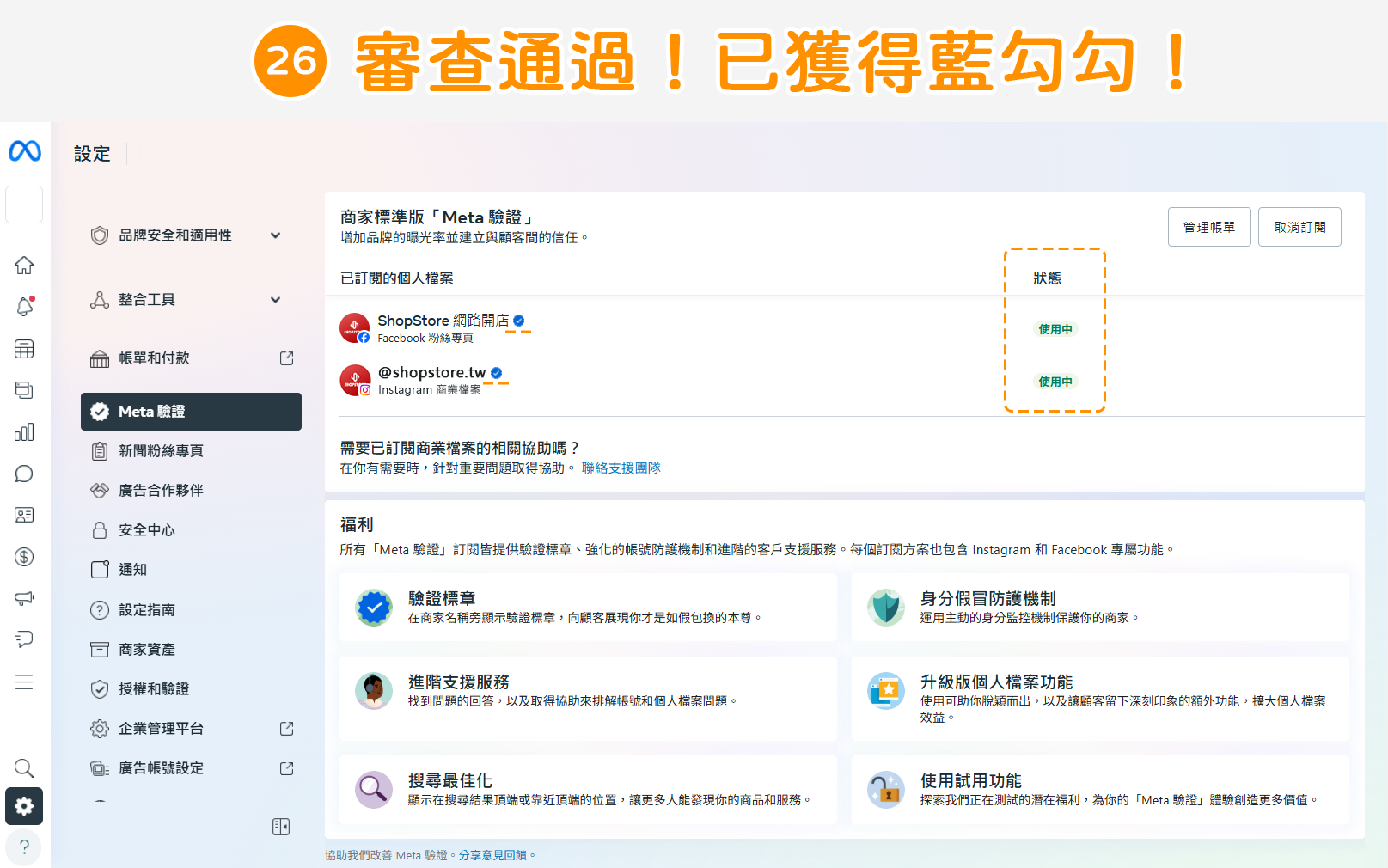Click ShopStore 網路開店 profile avatar
1388x868 pixels.
[355, 328]
